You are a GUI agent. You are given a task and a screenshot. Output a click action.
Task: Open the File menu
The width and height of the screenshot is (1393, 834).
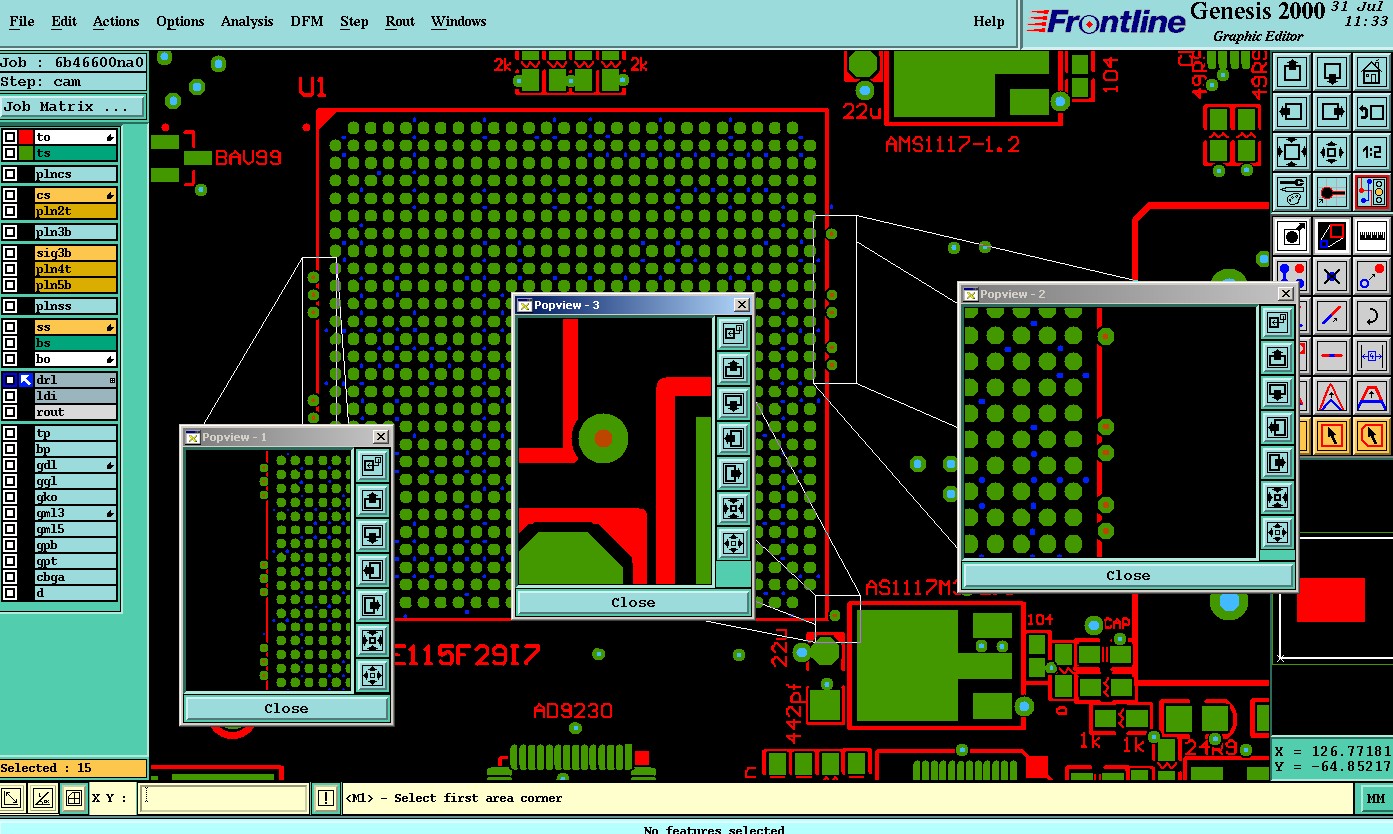coord(21,21)
